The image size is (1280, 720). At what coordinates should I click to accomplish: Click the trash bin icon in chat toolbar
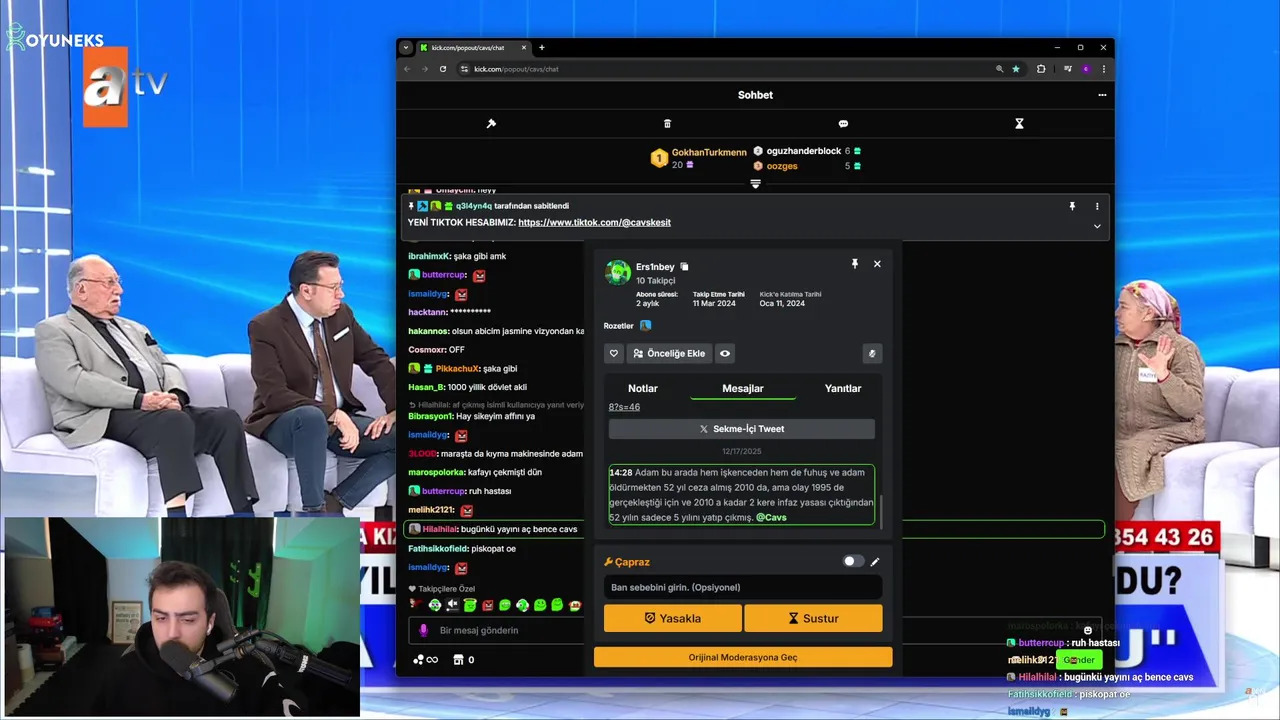tap(668, 124)
